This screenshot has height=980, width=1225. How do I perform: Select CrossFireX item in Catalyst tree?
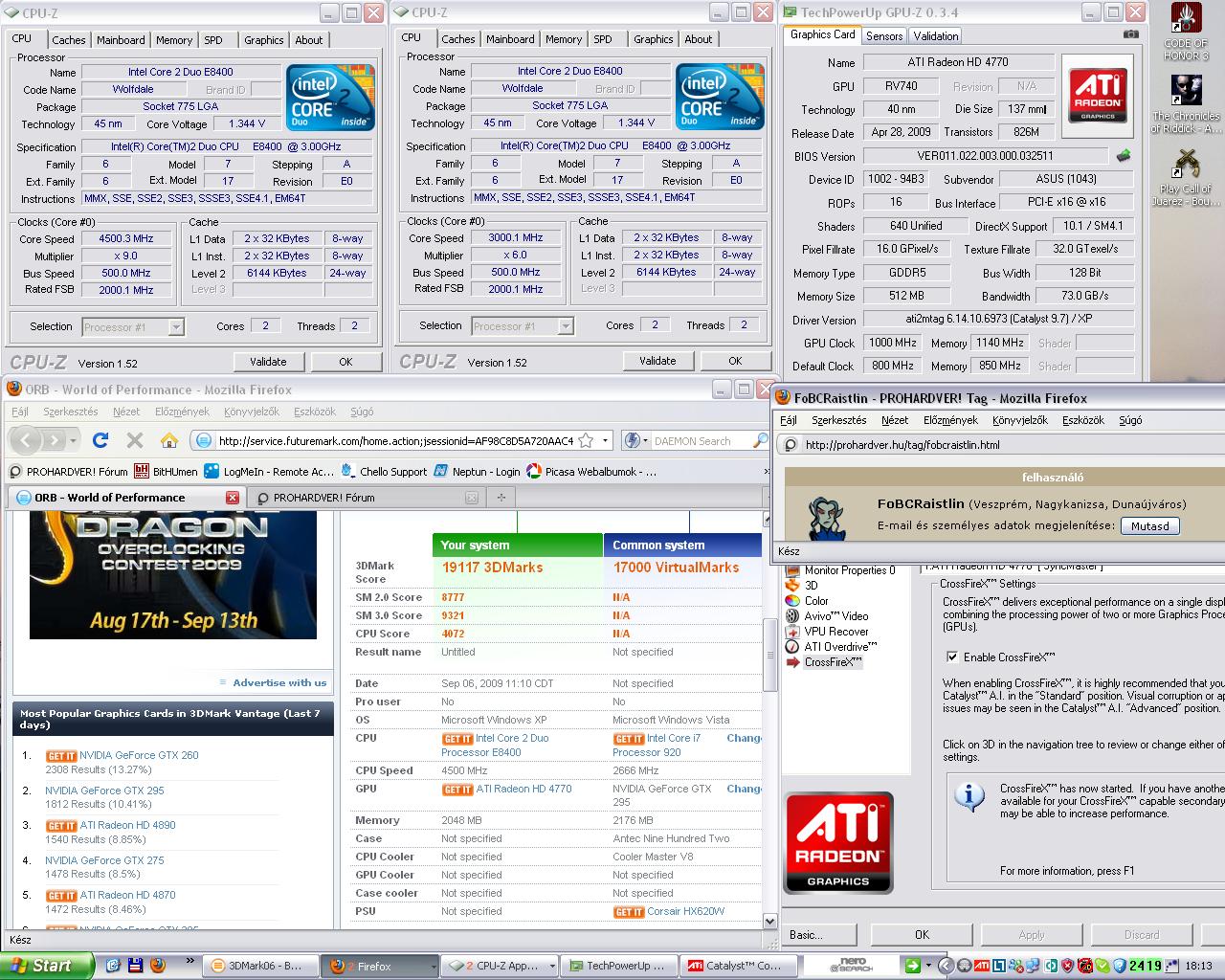click(824, 662)
